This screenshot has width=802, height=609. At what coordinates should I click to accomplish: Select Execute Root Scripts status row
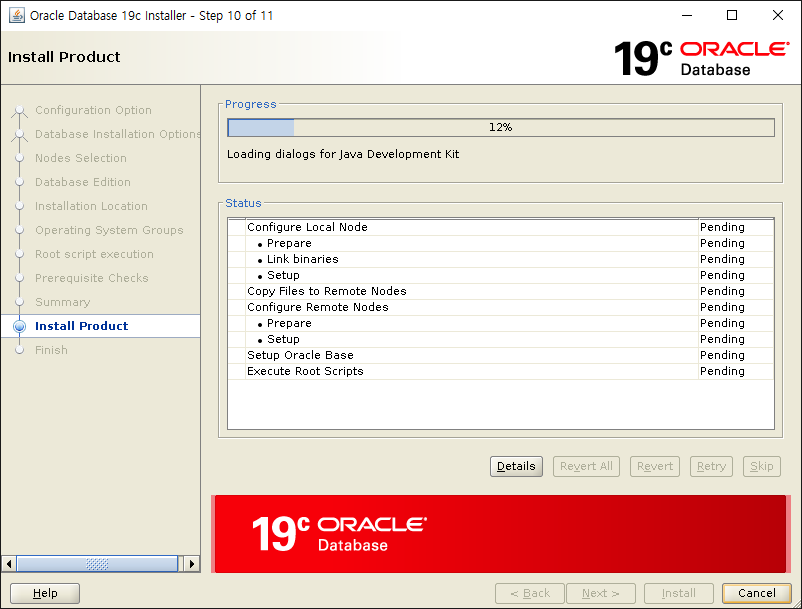click(501, 371)
